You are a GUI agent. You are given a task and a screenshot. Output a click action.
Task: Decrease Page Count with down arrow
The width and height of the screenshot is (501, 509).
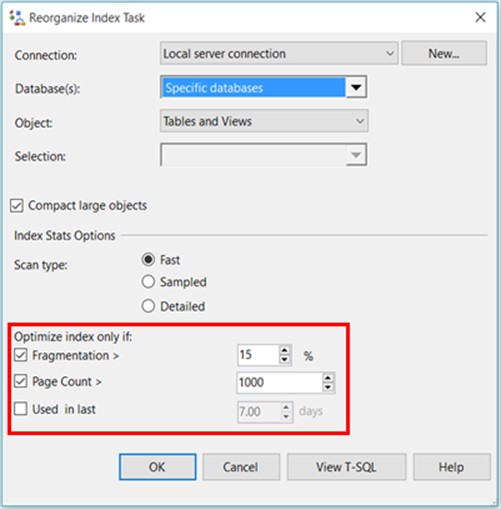tap(328, 387)
